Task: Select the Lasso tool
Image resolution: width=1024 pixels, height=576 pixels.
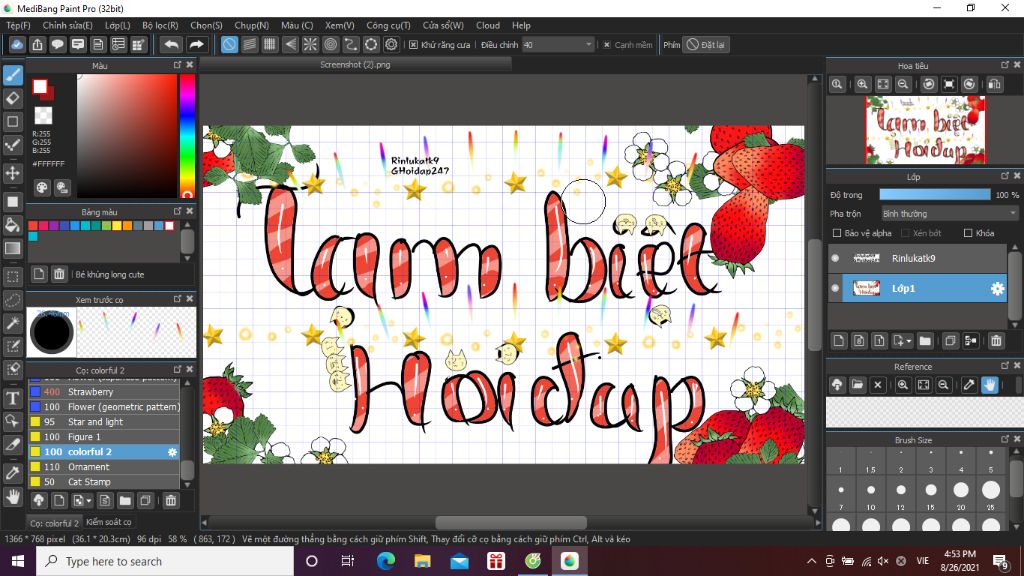Action: pos(12,300)
